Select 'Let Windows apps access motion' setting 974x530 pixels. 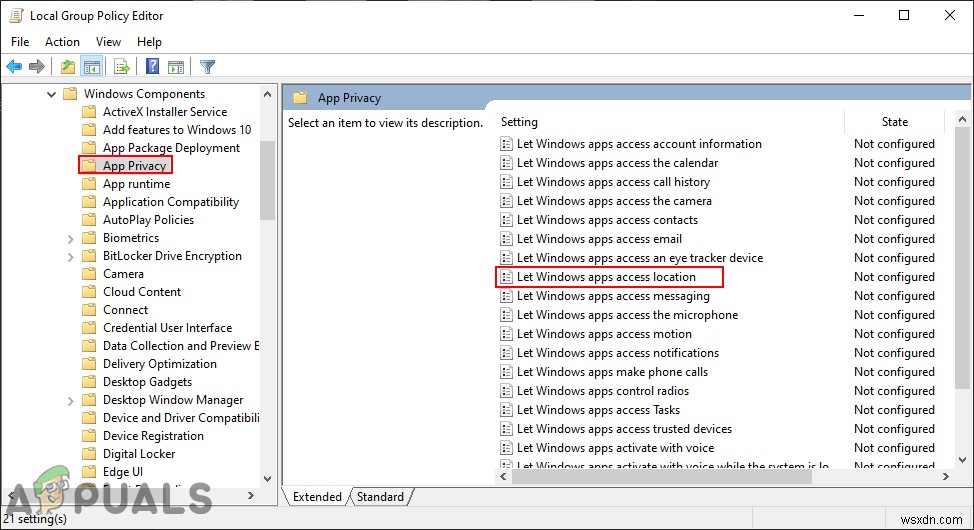[x=604, y=334]
